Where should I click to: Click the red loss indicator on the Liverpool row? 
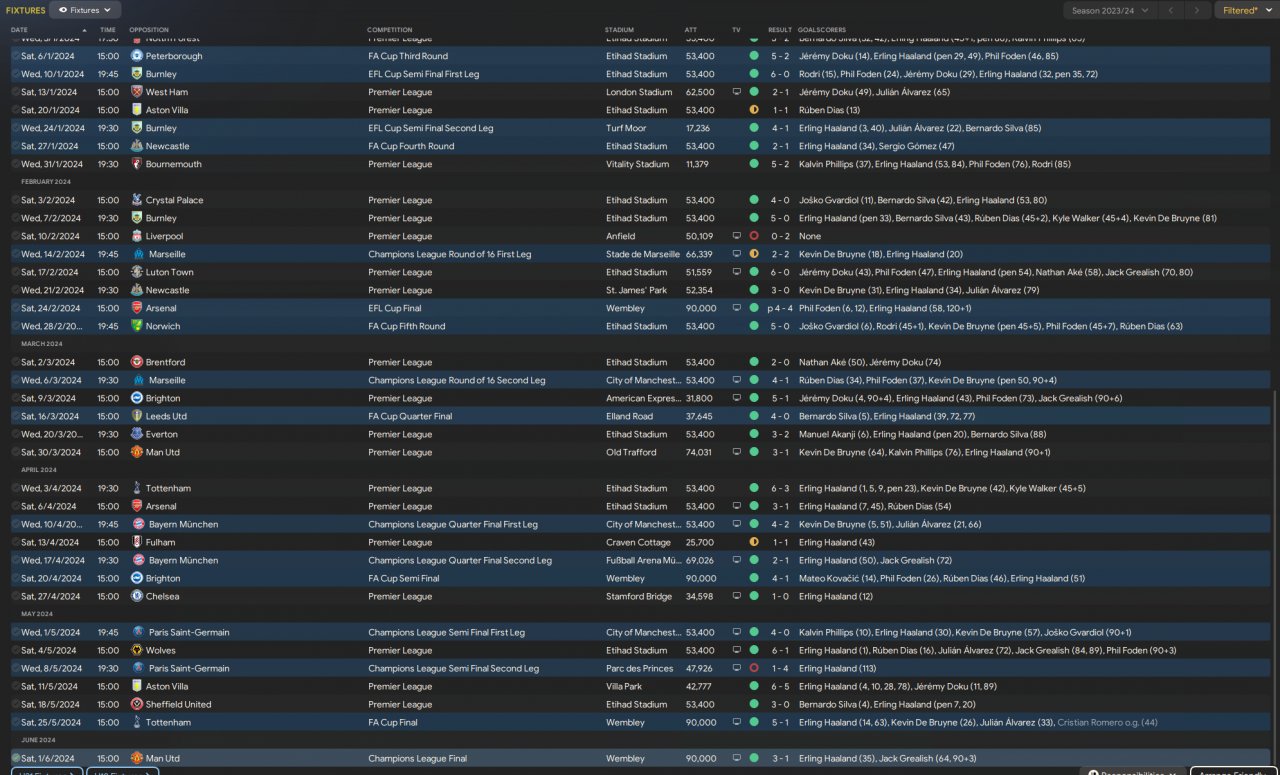(x=754, y=236)
